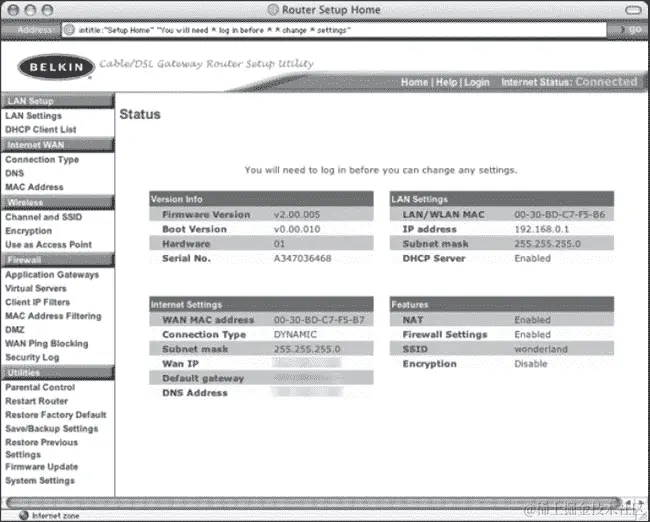Screen dimensions: 650x522
Task: Open the DMZ page
Action: pos(15,330)
